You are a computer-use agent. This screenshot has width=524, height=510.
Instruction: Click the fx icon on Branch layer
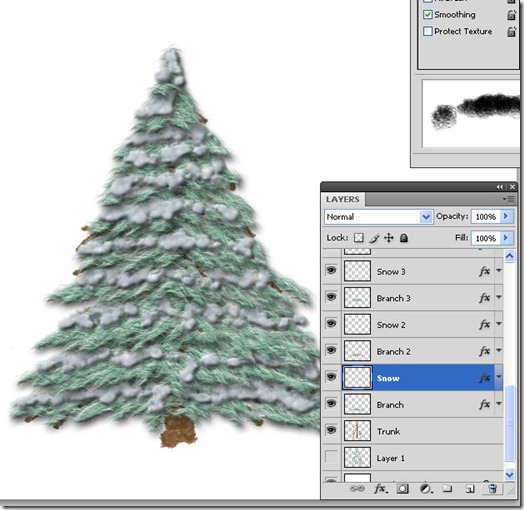(485, 404)
